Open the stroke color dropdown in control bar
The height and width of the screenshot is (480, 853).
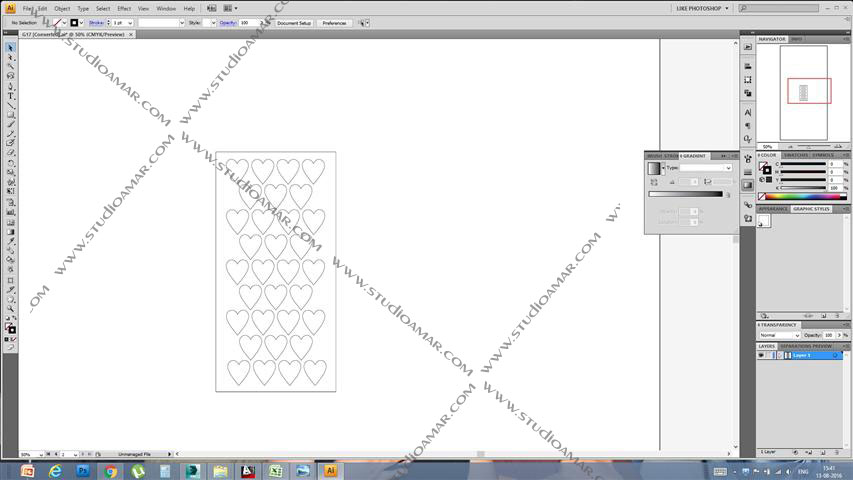click(81, 23)
